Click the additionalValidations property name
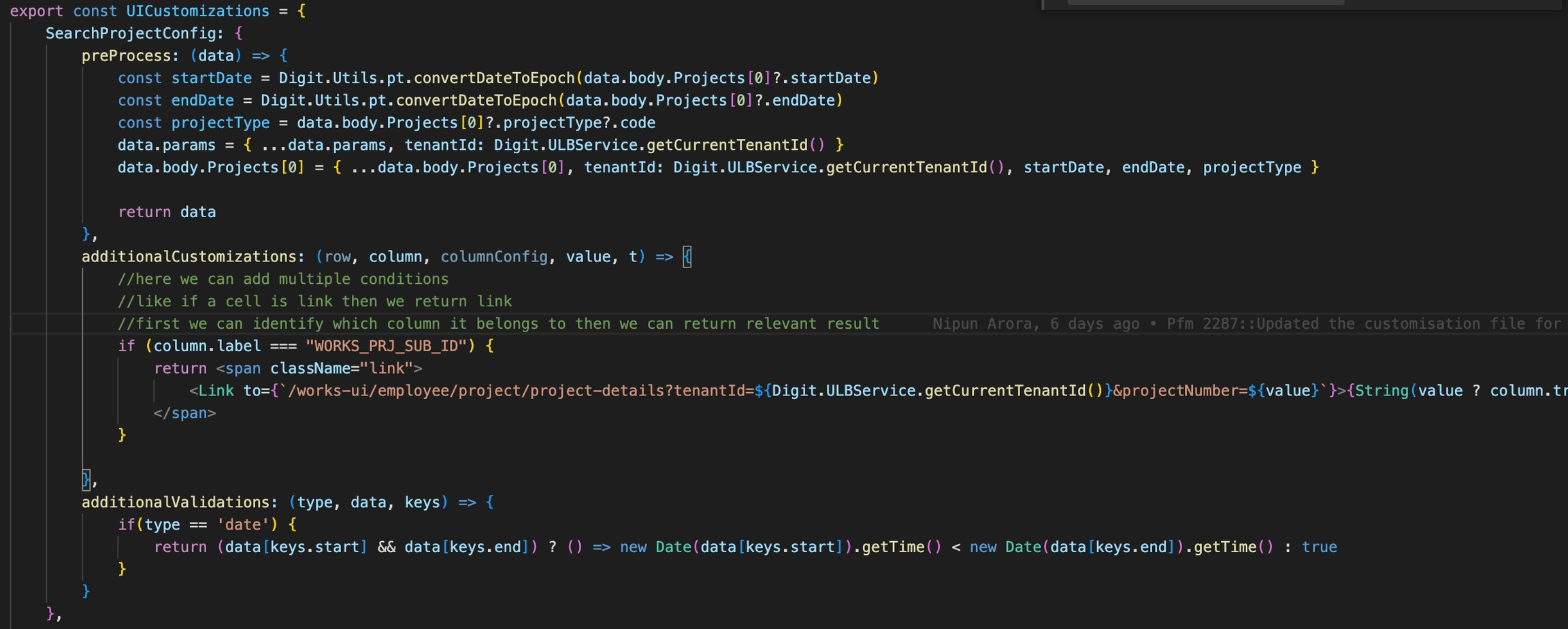The image size is (1568, 629). (x=175, y=502)
